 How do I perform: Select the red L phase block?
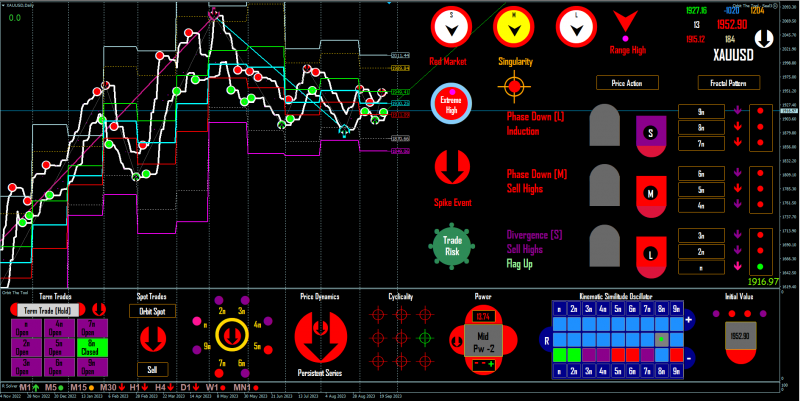651,257
